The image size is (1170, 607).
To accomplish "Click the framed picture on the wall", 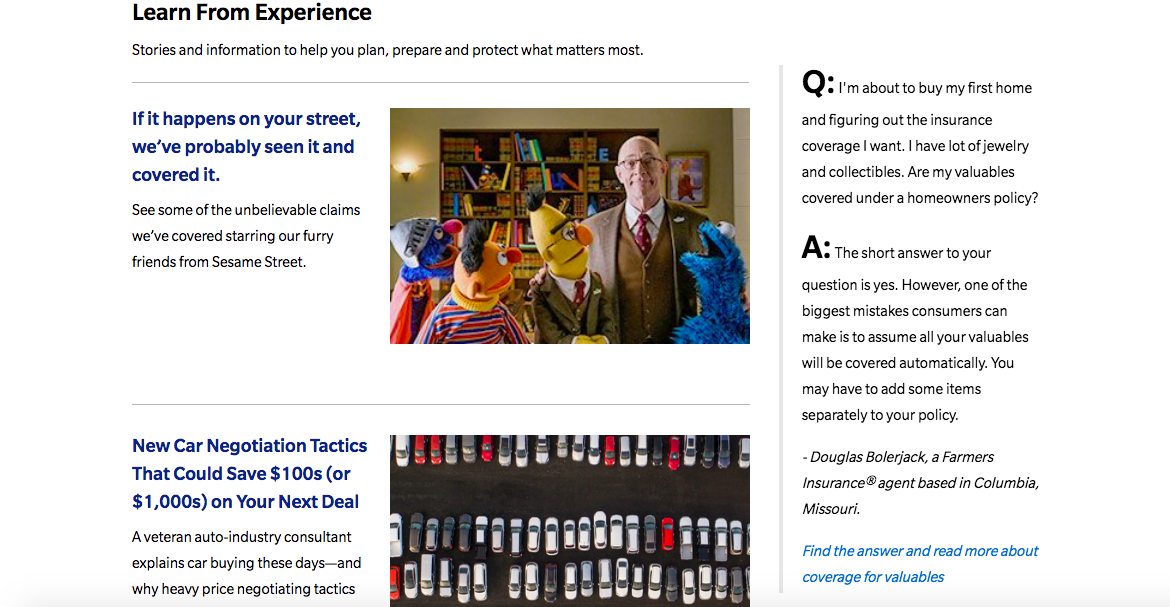I will pyautogui.click(x=687, y=178).
